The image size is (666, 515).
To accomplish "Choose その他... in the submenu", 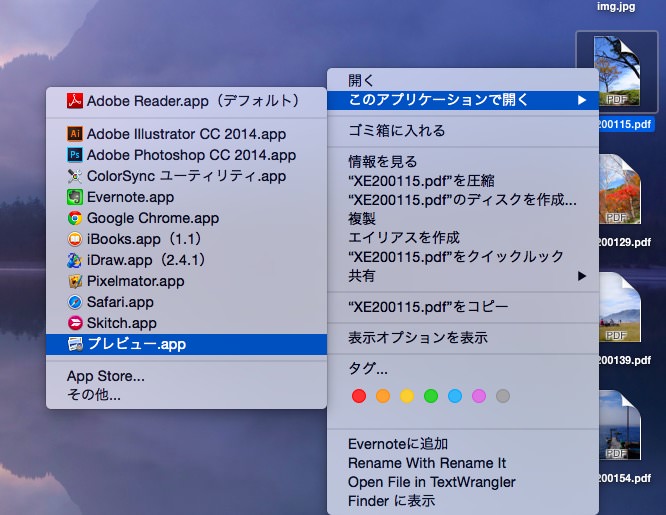I will click(x=186, y=395).
